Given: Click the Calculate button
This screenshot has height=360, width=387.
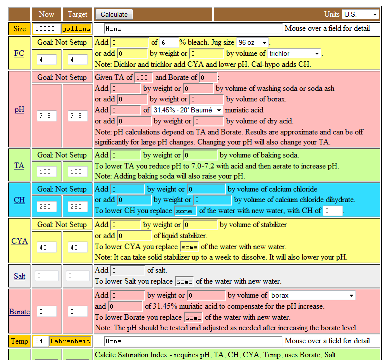Looking at the screenshot, I should (x=114, y=14).
